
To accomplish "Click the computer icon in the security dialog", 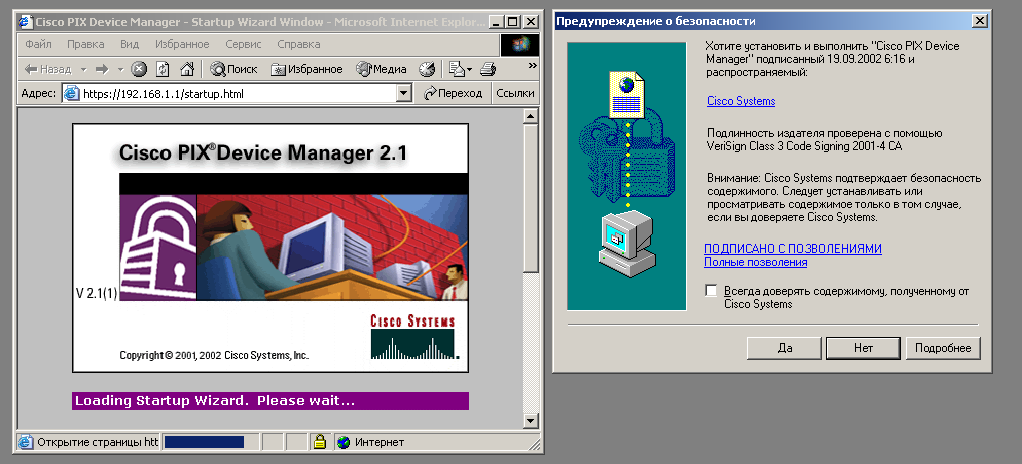I will tap(626, 244).
